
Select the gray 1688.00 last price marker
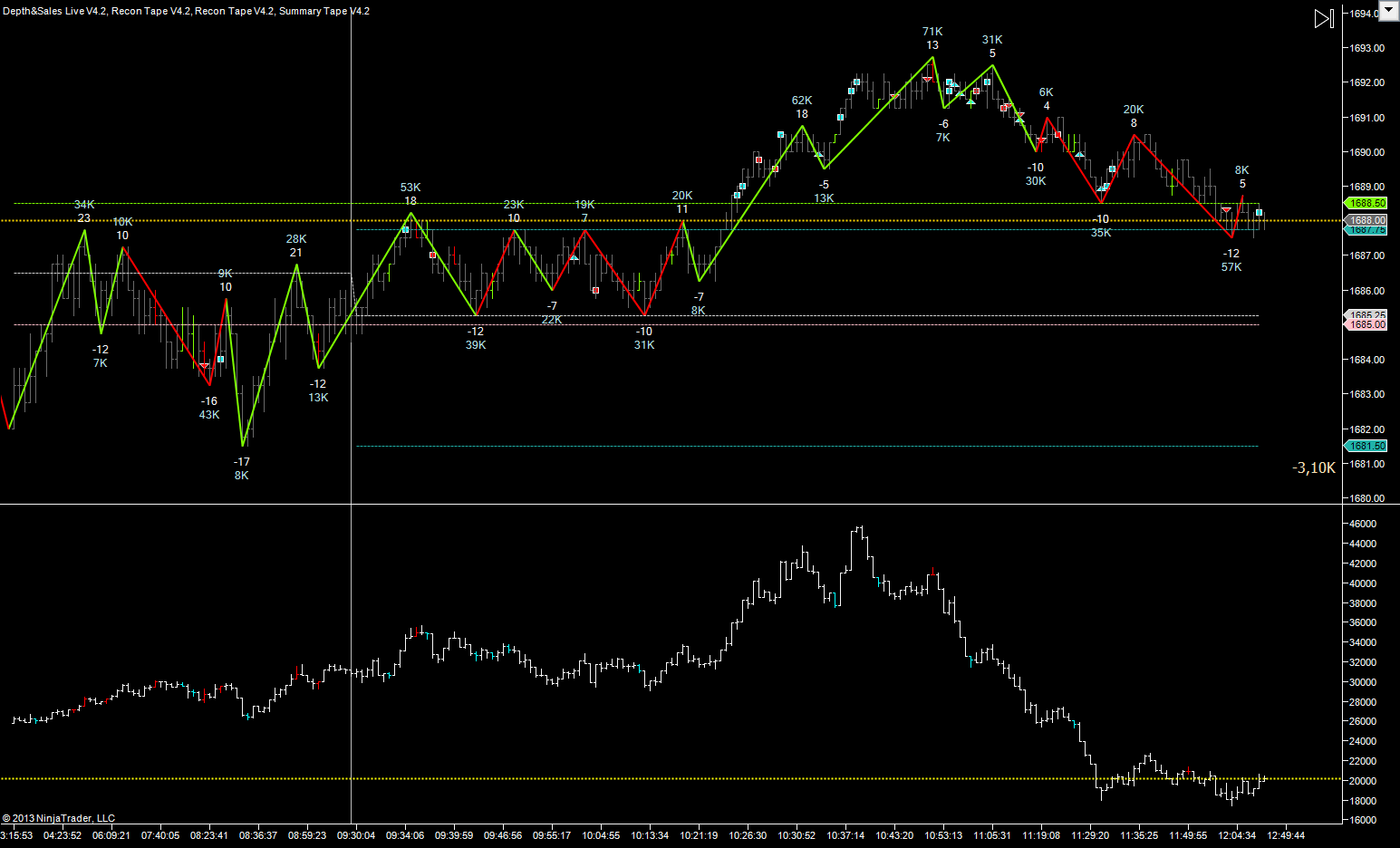[1366, 220]
